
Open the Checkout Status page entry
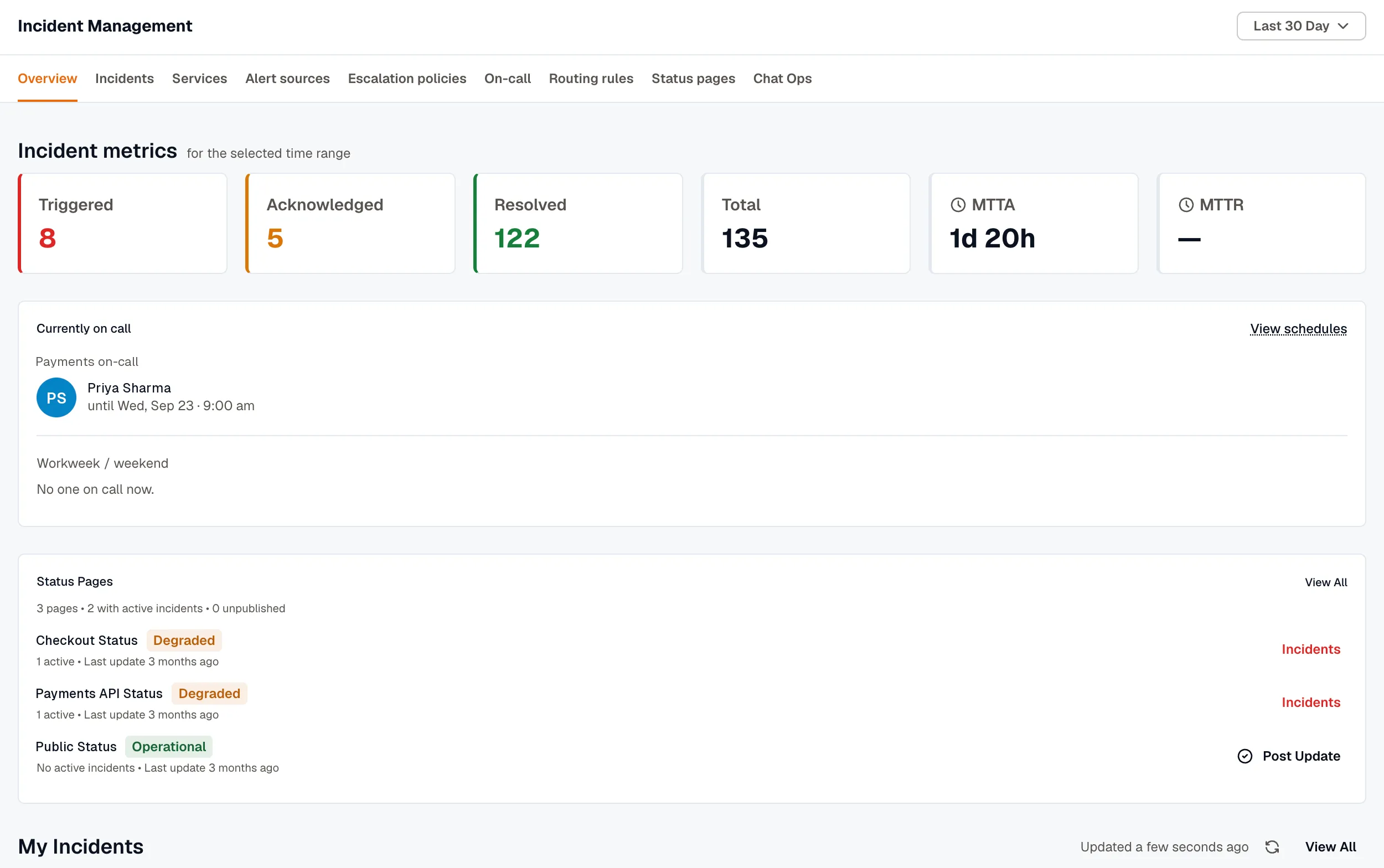point(87,640)
